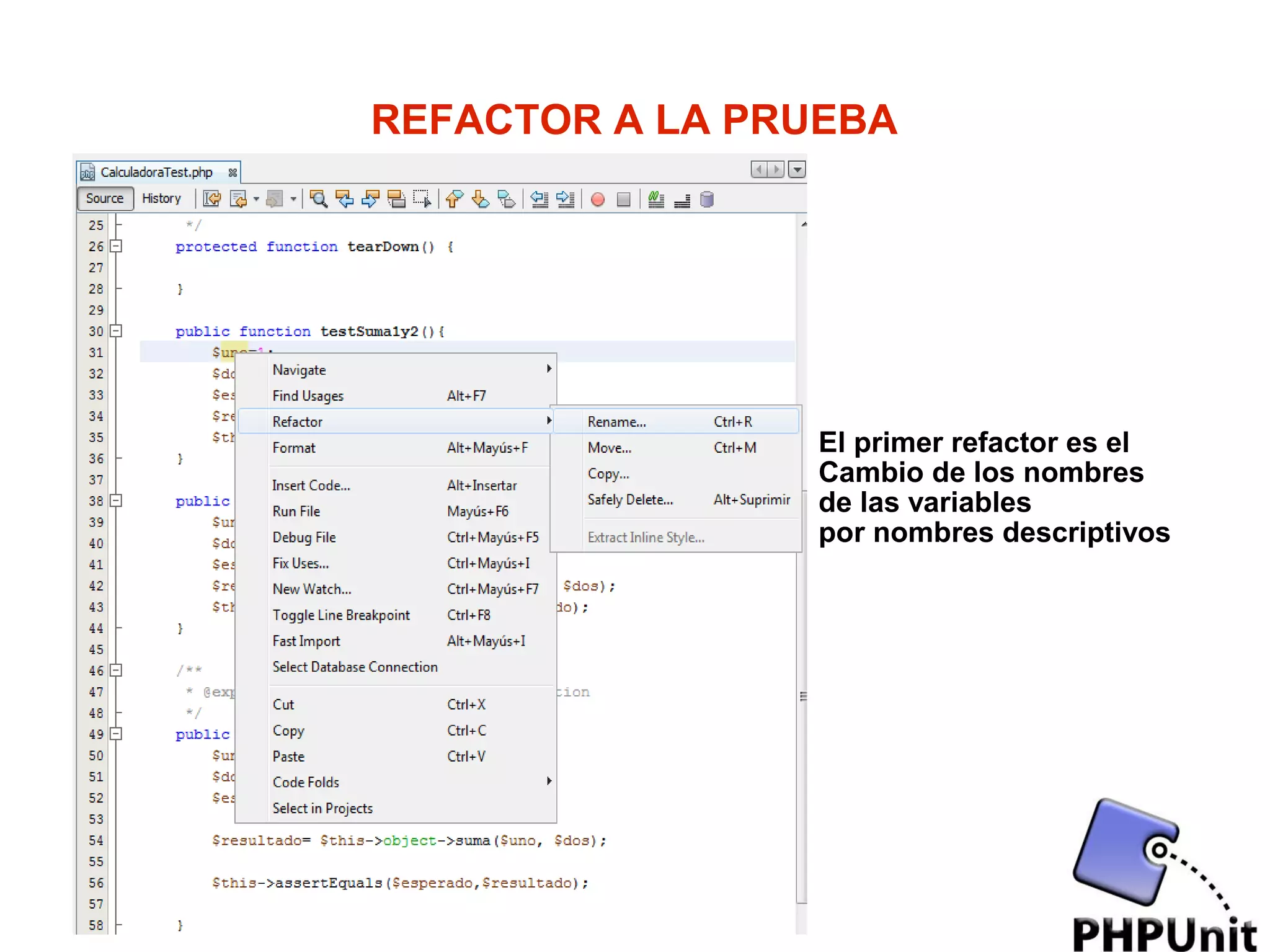Switch to Source view button

(x=105, y=198)
